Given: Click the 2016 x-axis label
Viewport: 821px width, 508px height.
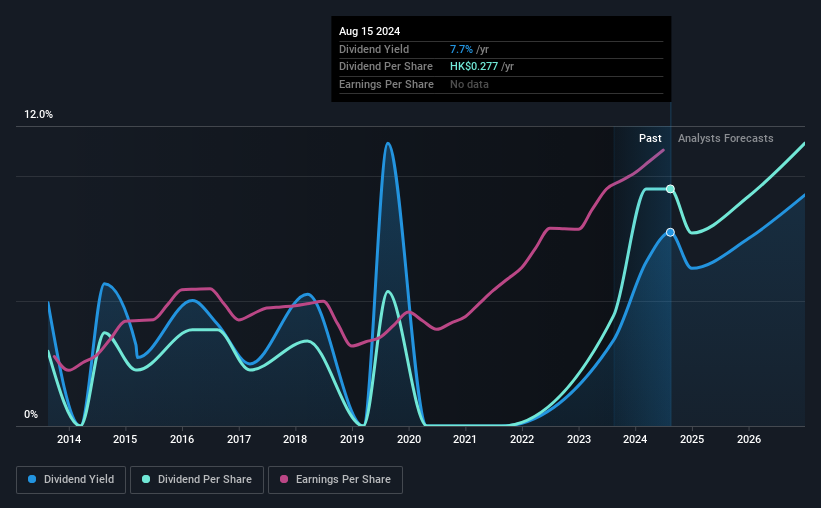Looking at the screenshot, I should [x=182, y=439].
